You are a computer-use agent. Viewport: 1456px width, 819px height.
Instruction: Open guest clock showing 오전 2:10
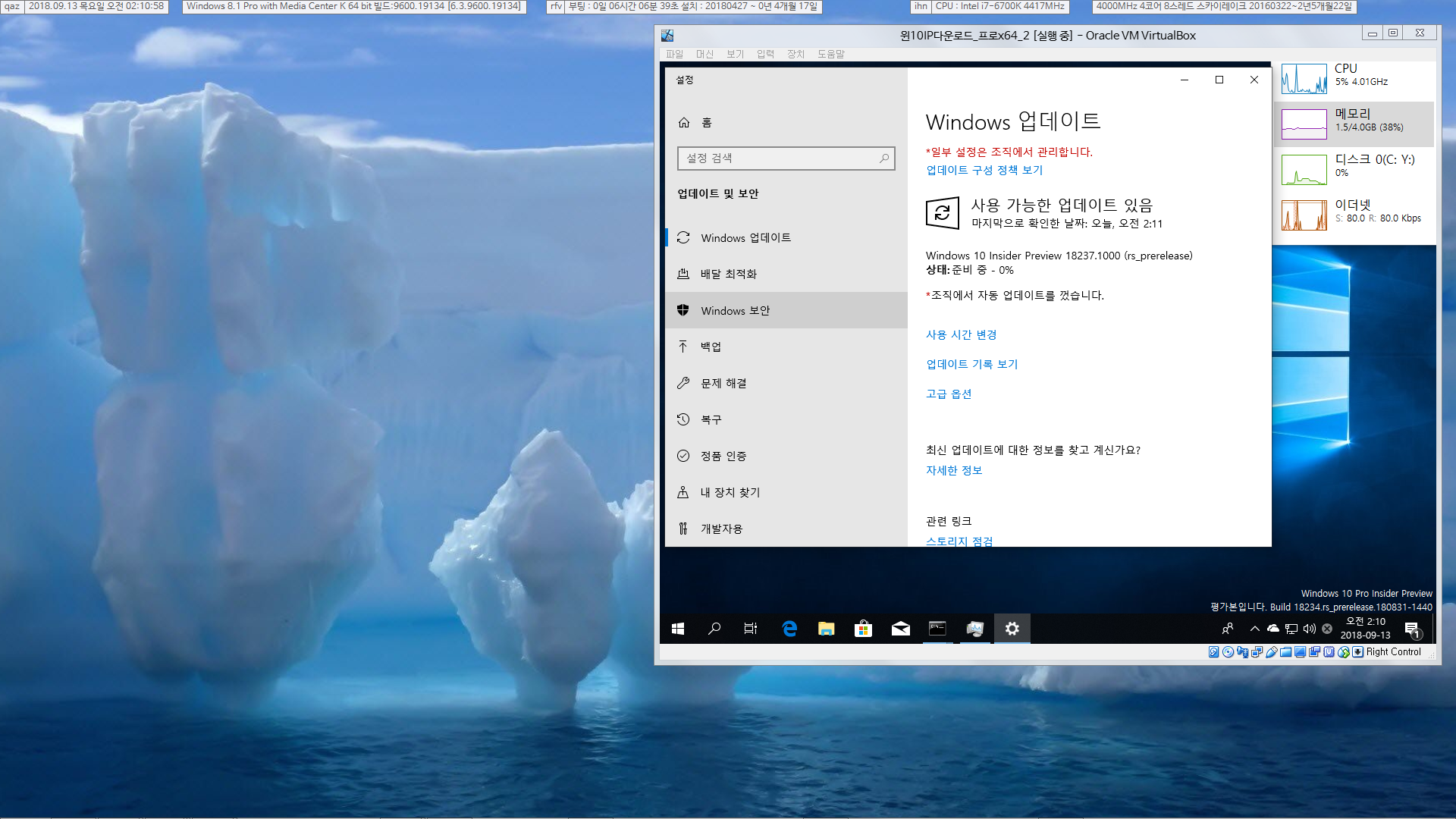click(1365, 628)
